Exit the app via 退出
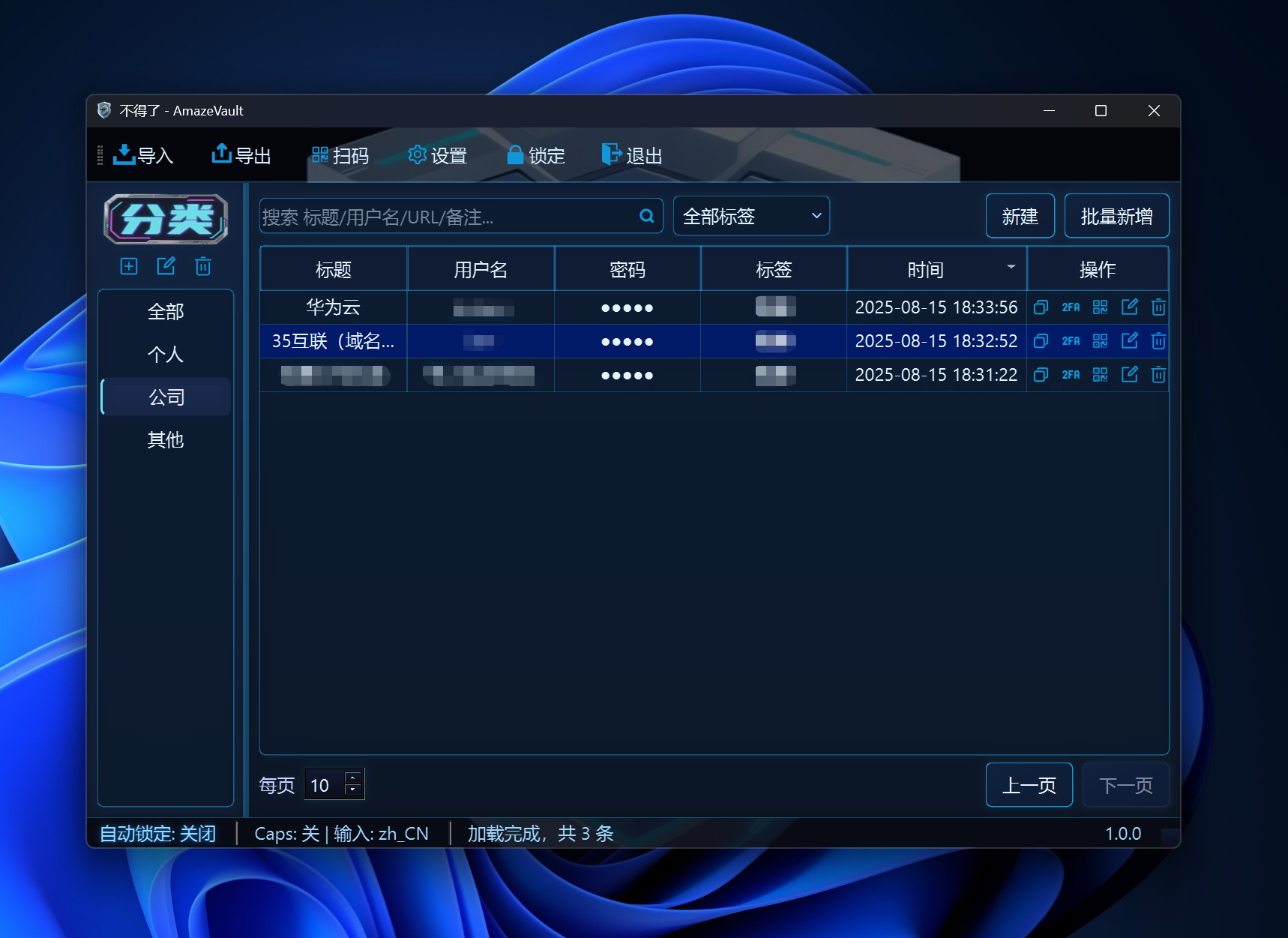Image resolution: width=1288 pixels, height=938 pixels. click(x=633, y=155)
